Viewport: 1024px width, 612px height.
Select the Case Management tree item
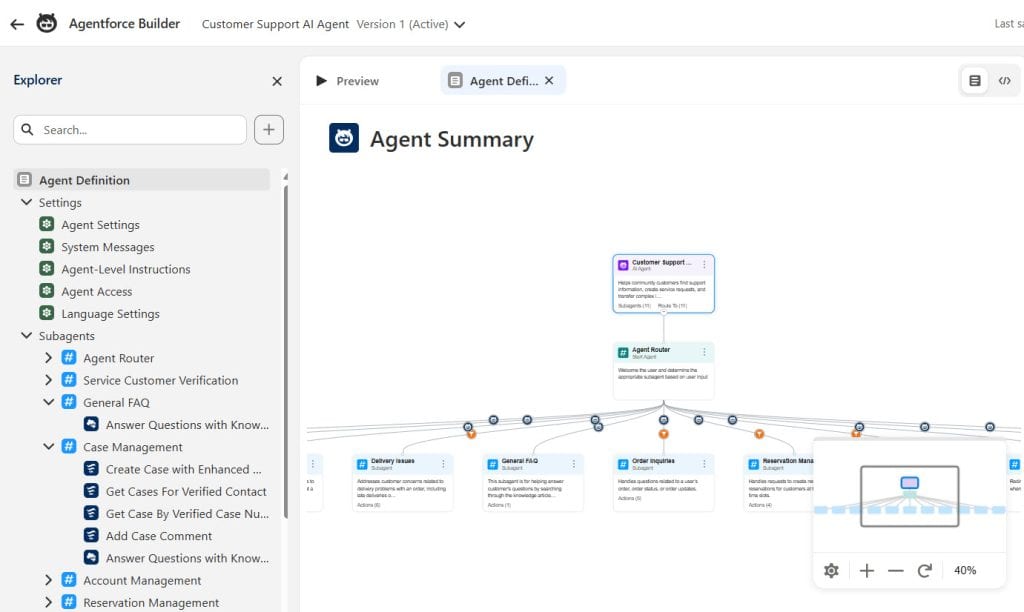[x=133, y=447]
